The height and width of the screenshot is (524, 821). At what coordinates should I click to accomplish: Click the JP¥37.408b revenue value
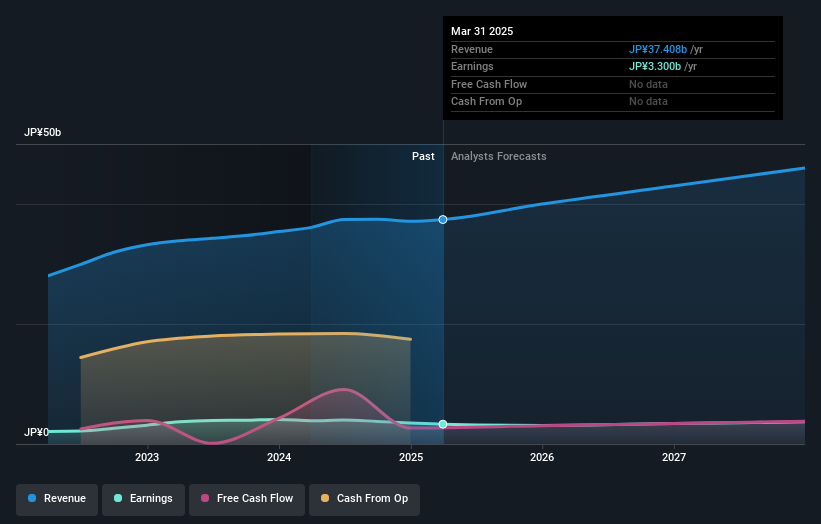tap(658, 49)
